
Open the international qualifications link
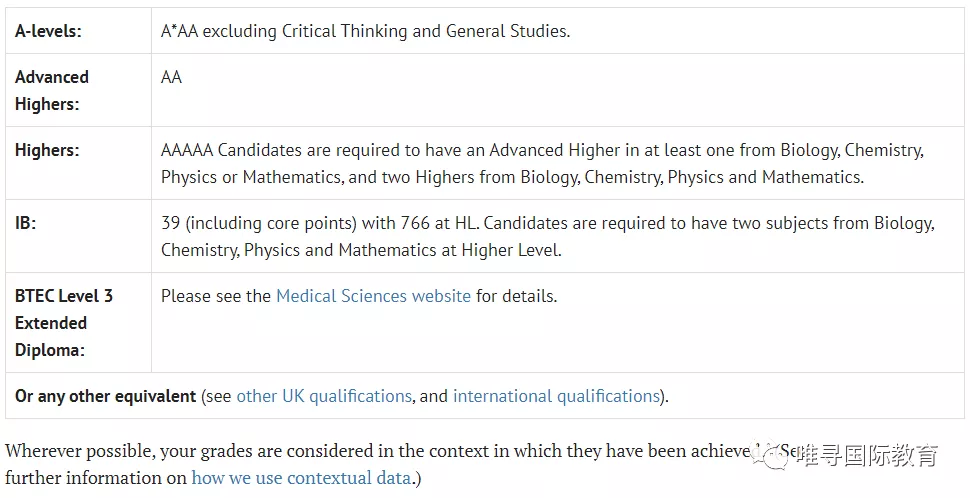click(x=556, y=396)
